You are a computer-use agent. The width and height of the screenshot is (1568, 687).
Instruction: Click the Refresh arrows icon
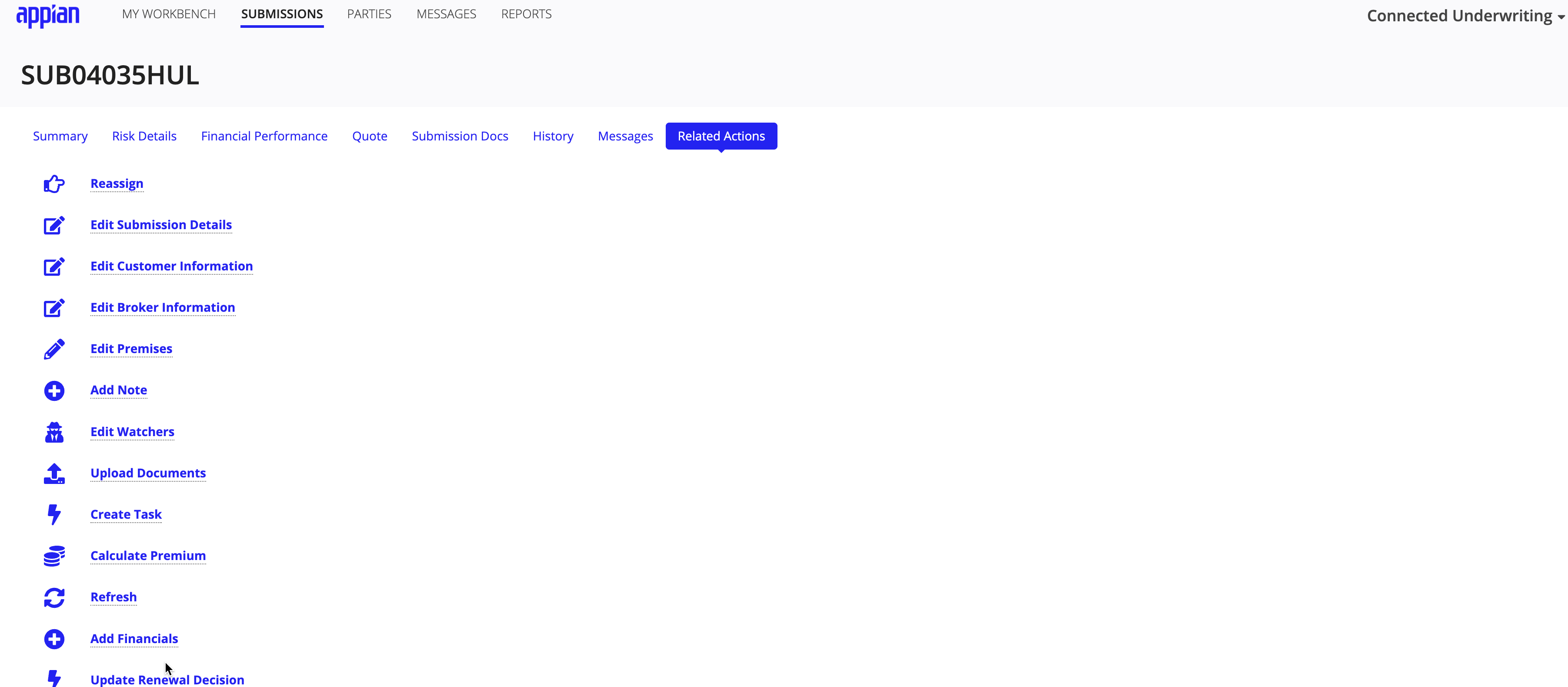point(54,597)
